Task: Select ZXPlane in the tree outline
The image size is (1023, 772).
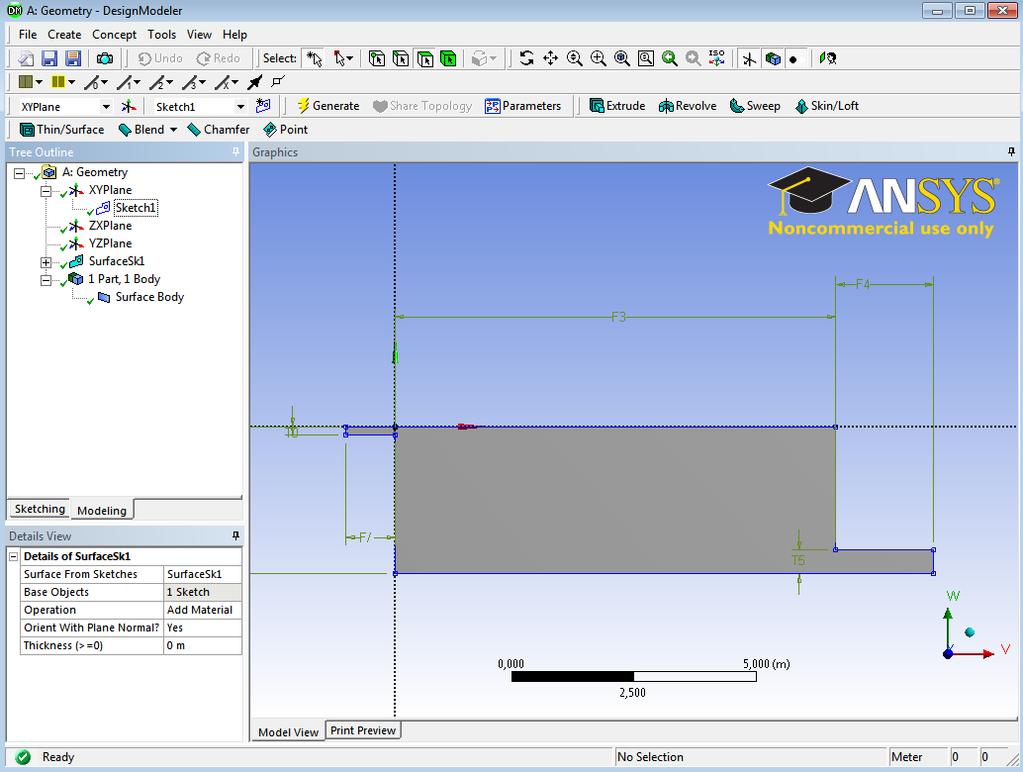Action: [x=110, y=225]
